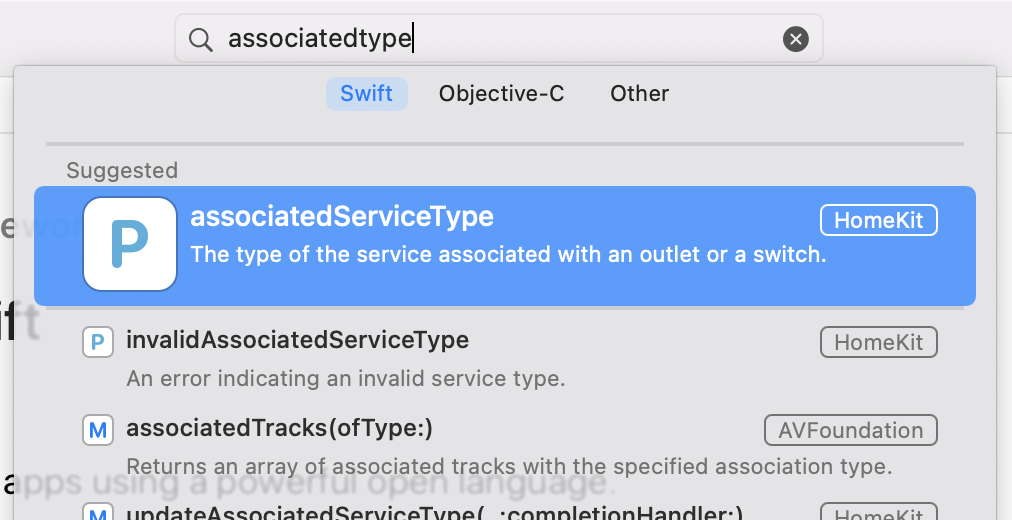Open the associatedTracks(ofType:) result
The height and width of the screenshot is (520, 1012).
click(279, 429)
